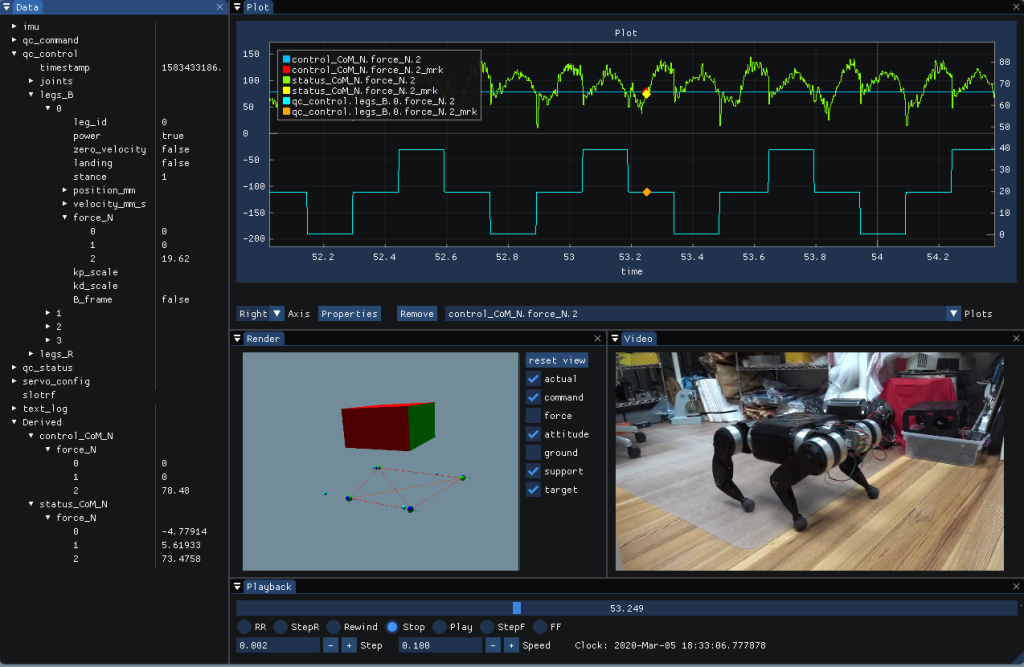Collapse the Playback panel triangle icon
Viewport: 1024px width, 667px height.
238,587
